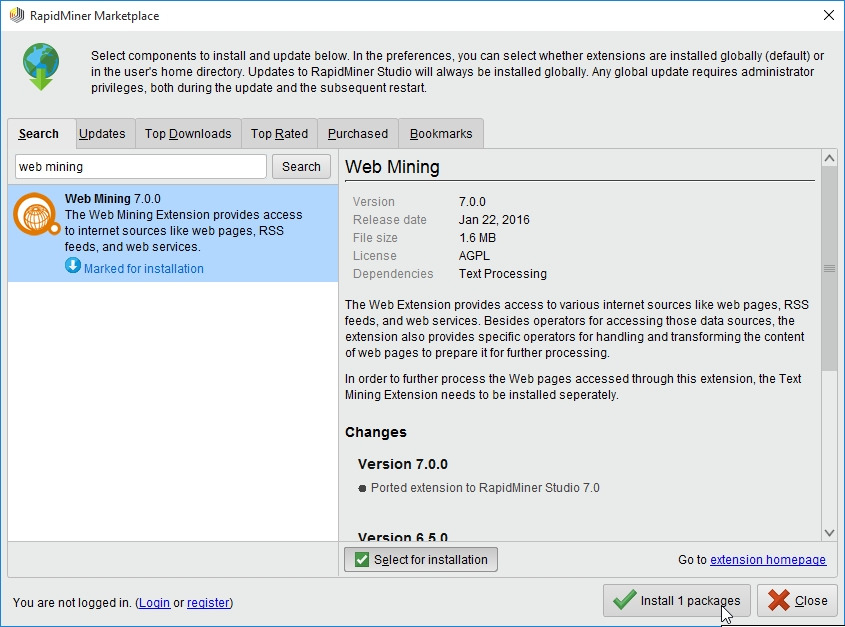
Task: Click inside the web mining search field
Action: point(140,166)
